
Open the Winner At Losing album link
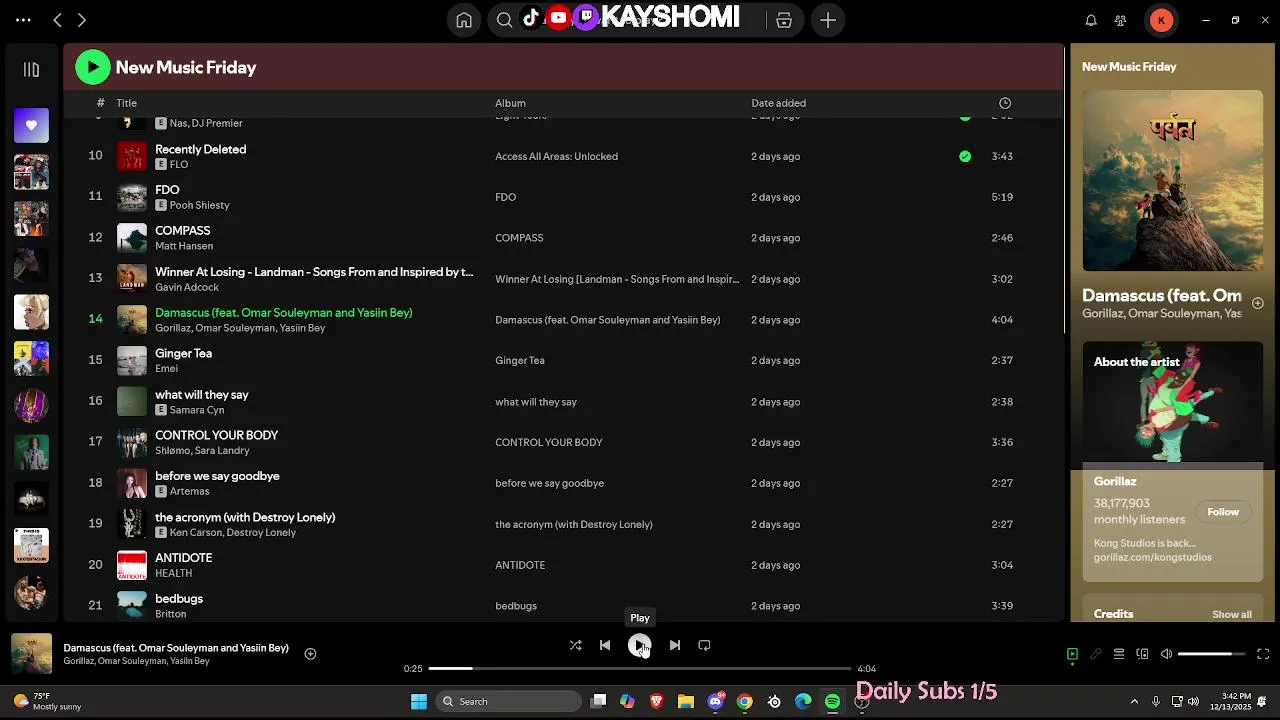[x=617, y=279]
